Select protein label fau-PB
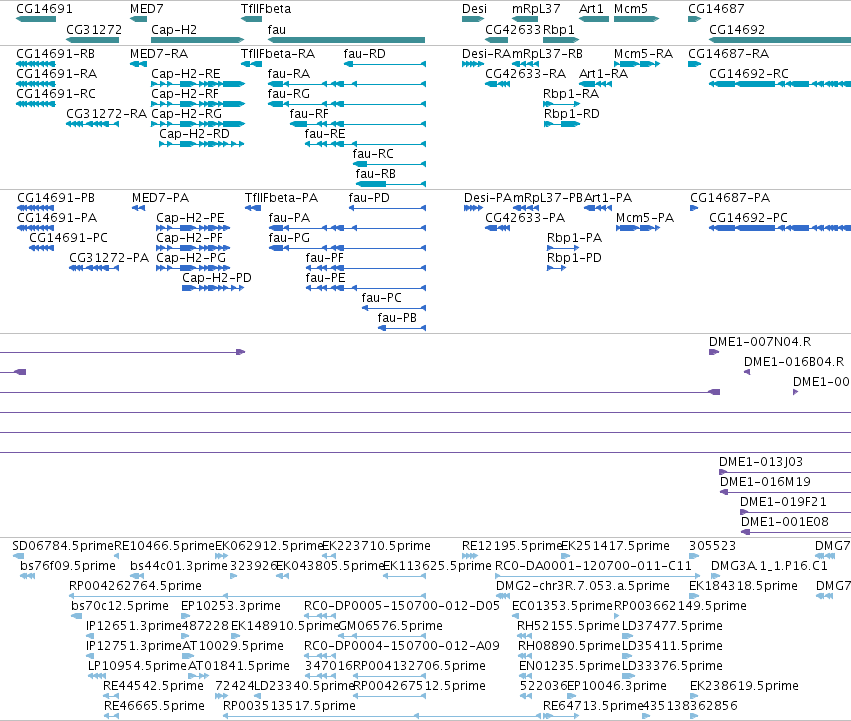 397,318
